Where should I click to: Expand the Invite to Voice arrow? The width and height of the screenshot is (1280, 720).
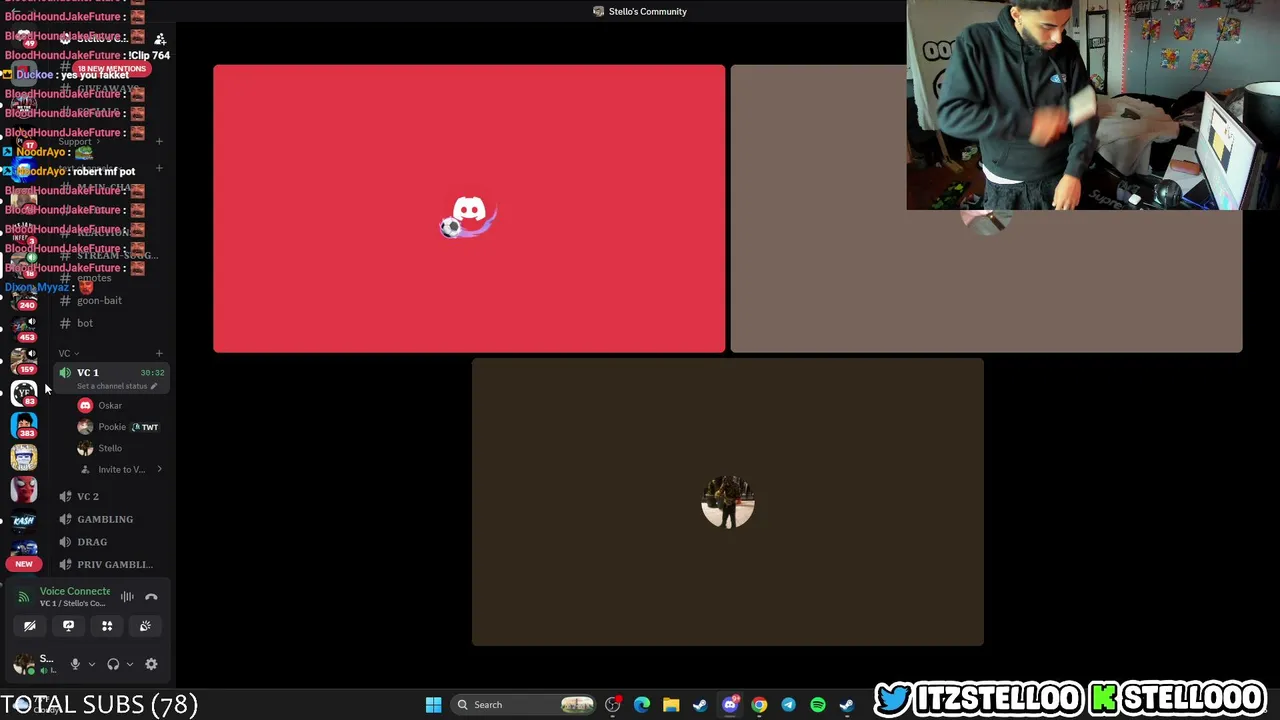pos(159,469)
